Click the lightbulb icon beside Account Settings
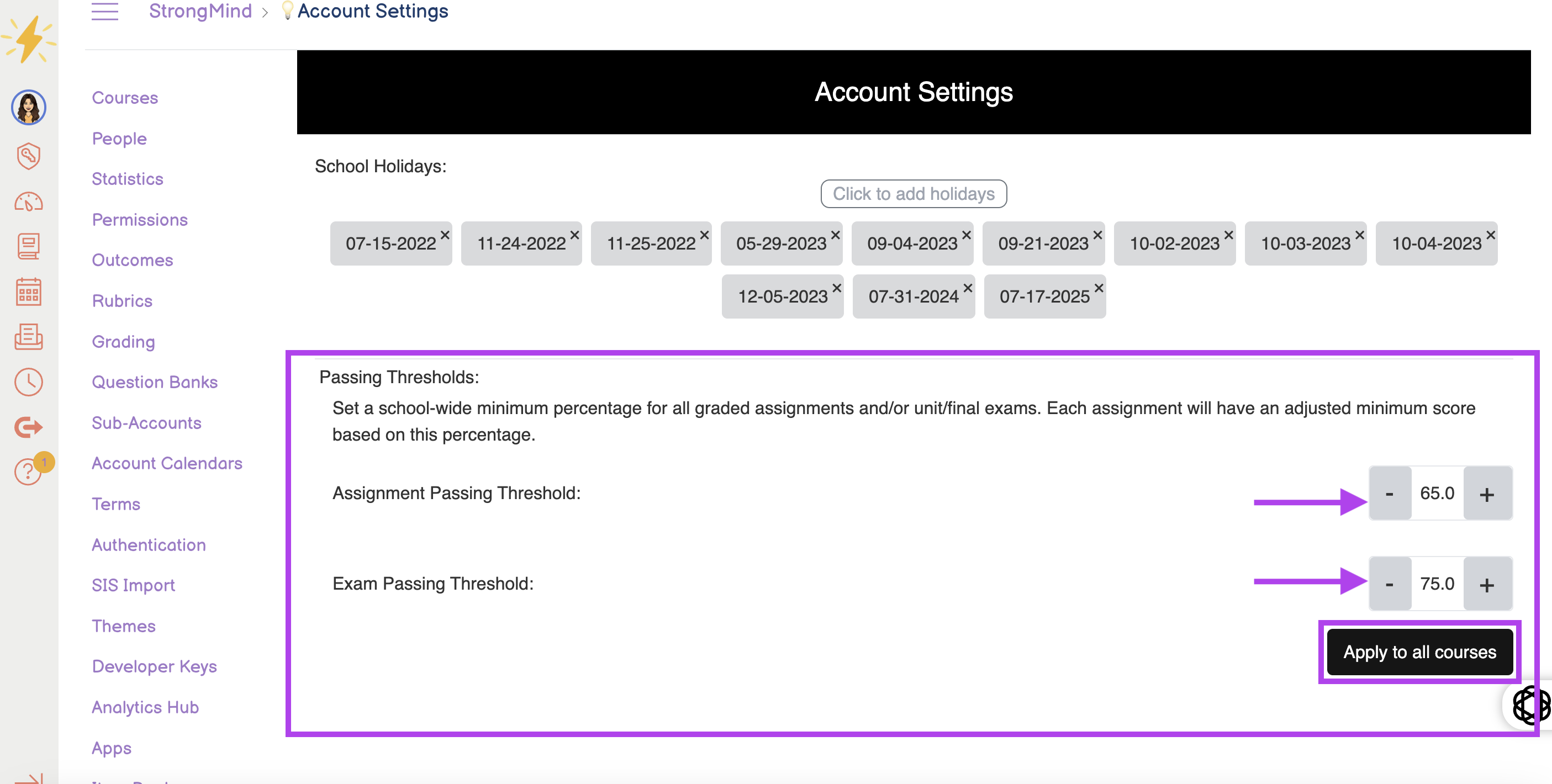This screenshot has height=784, width=1552. coord(287,10)
